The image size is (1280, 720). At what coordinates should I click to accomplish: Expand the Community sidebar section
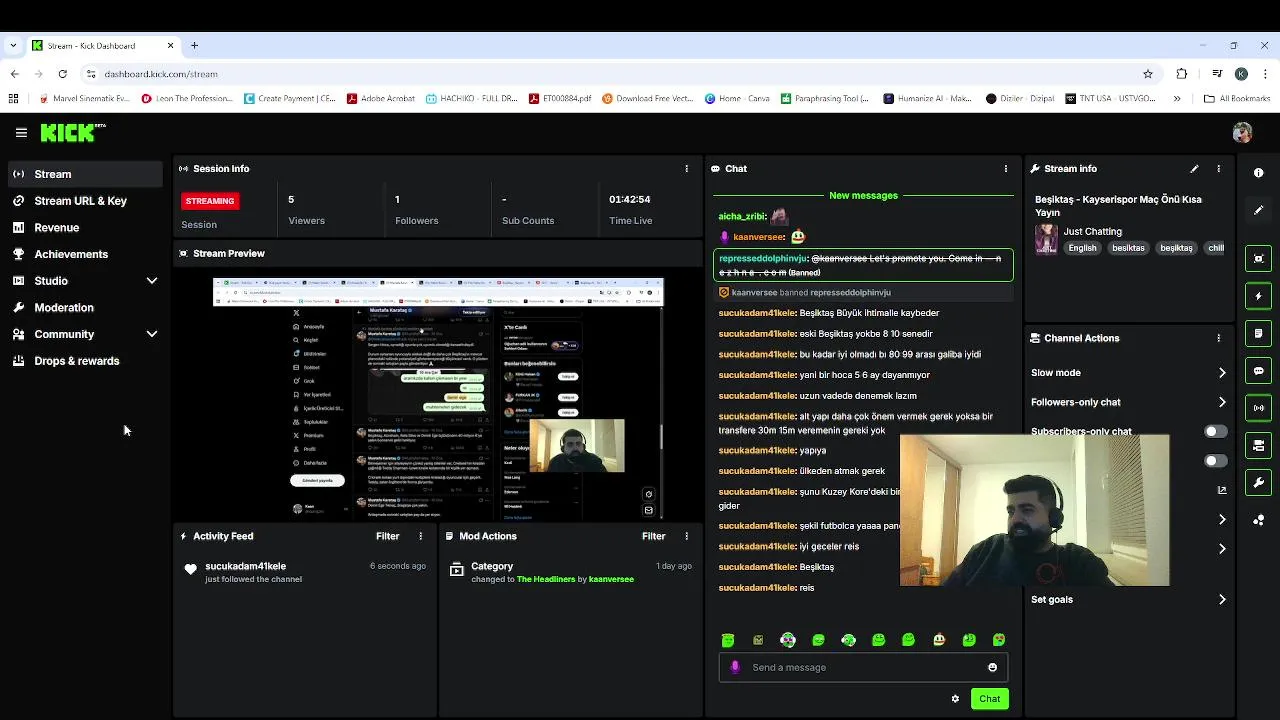click(x=152, y=334)
